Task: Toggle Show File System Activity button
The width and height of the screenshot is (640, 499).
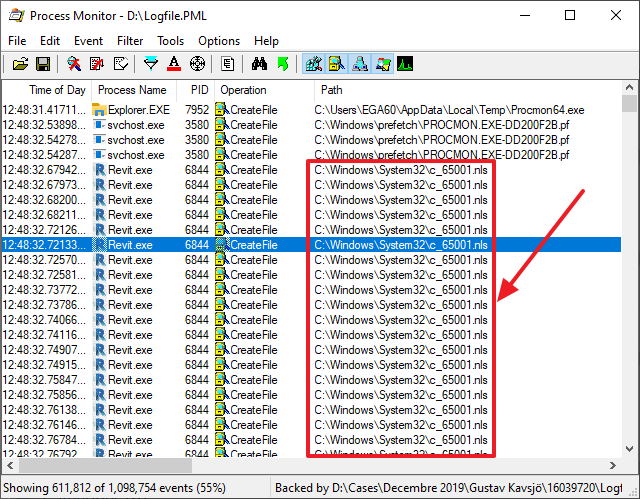Action: pyautogui.click(x=337, y=64)
